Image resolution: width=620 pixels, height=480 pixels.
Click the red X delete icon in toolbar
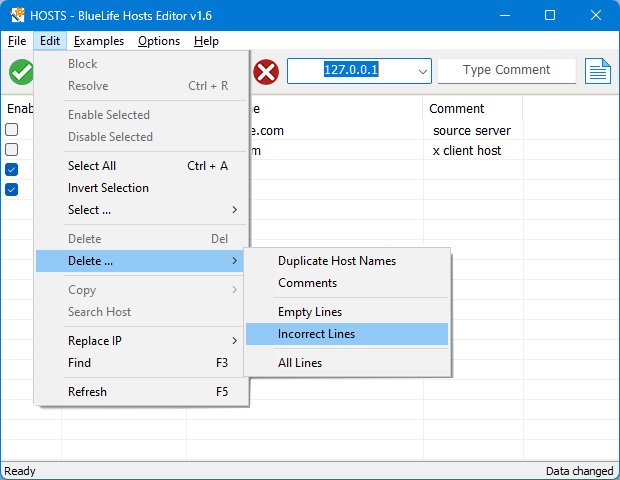266,72
